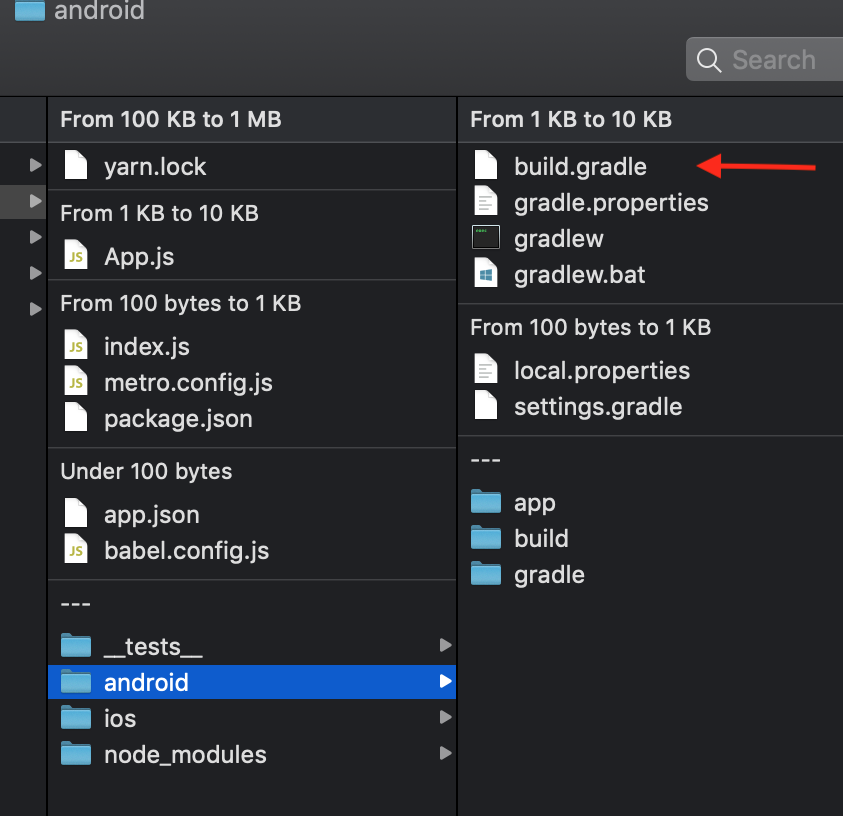Expand the ios folder disclosure arrow
843x816 pixels.
click(x=446, y=718)
